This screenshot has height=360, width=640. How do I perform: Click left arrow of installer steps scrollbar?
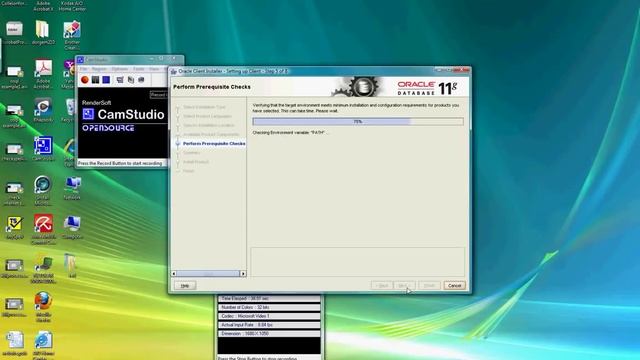174,273
